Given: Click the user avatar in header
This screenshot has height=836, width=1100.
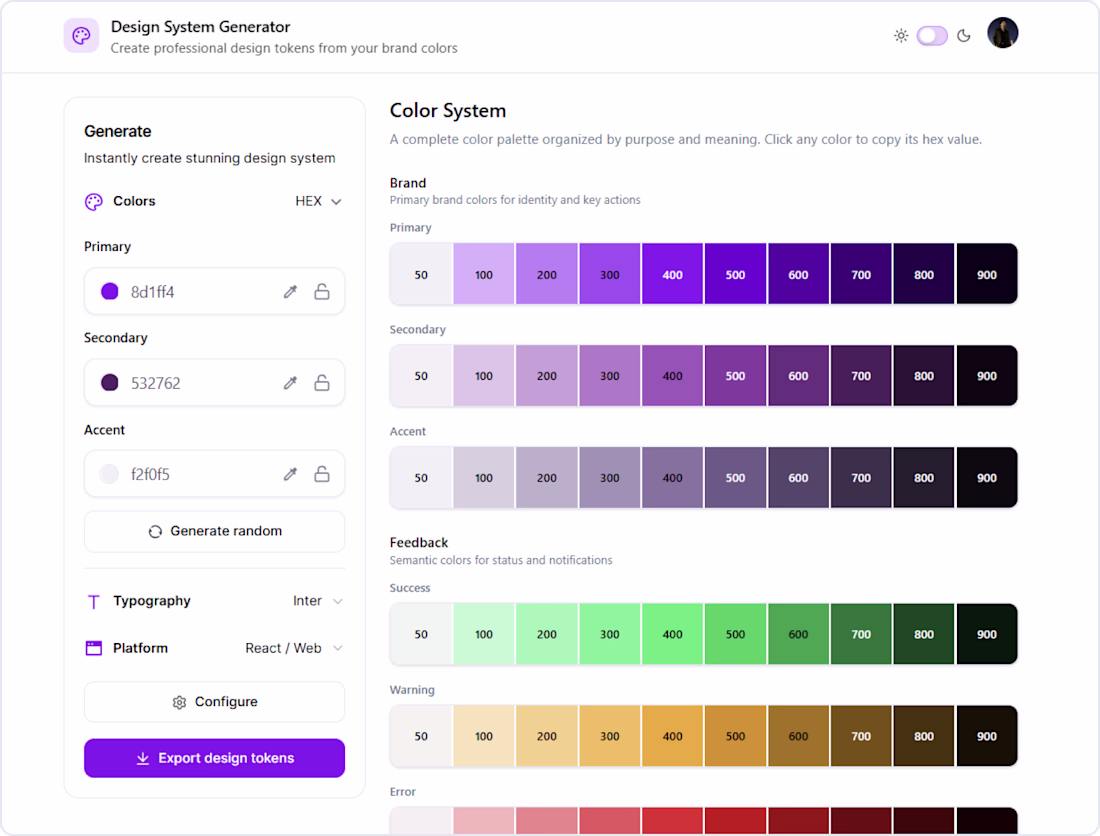Looking at the screenshot, I should tap(1002, 34).
